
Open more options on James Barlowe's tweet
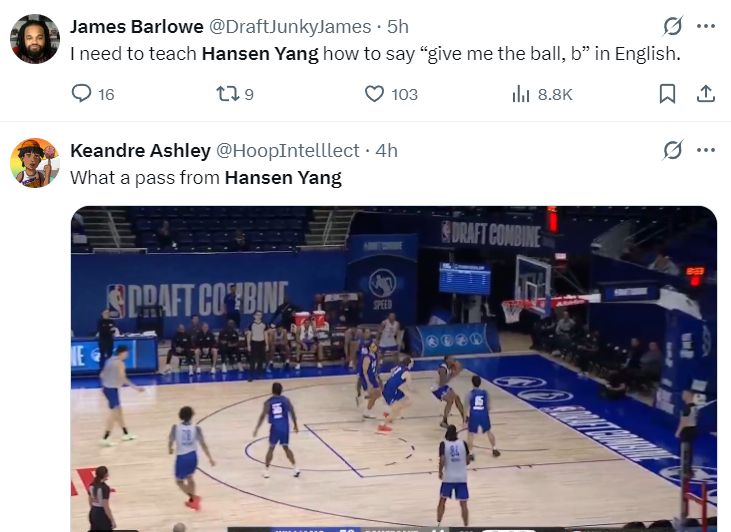[x=706, y=26]
